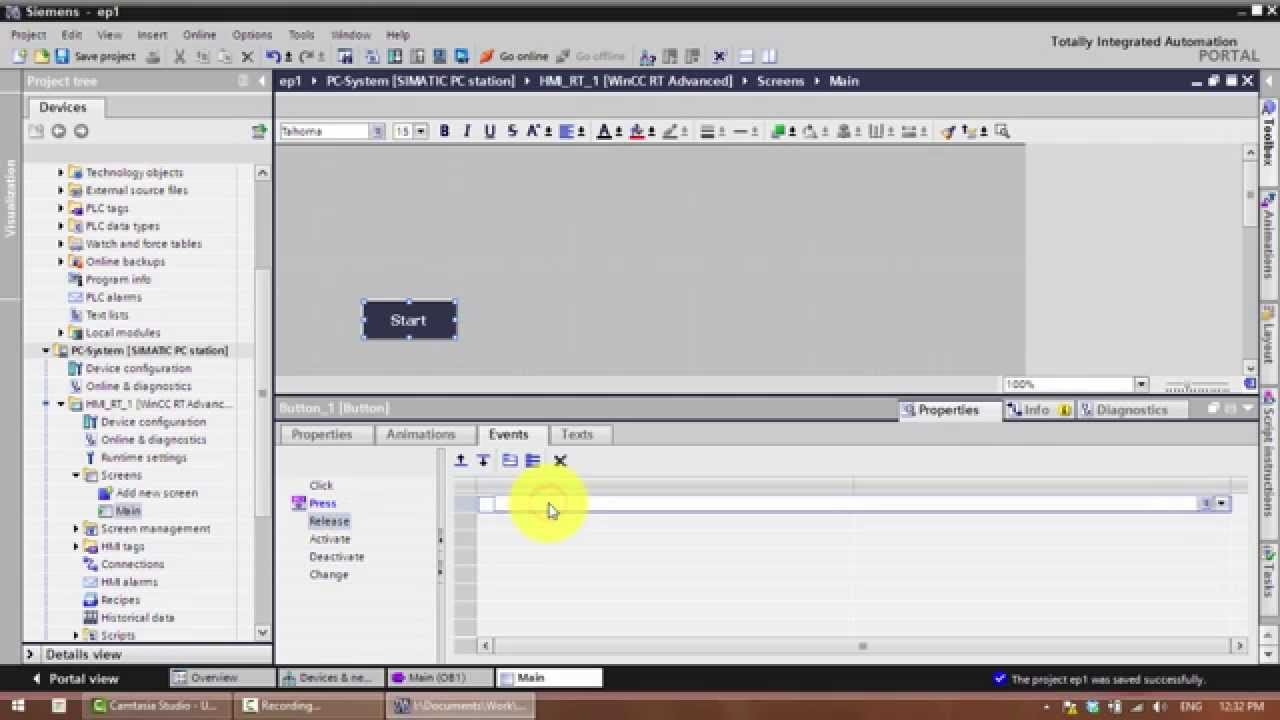Click Camtasia Studio in Windows taskbar
The image size is (1280, 720).
tap(156, 705)
